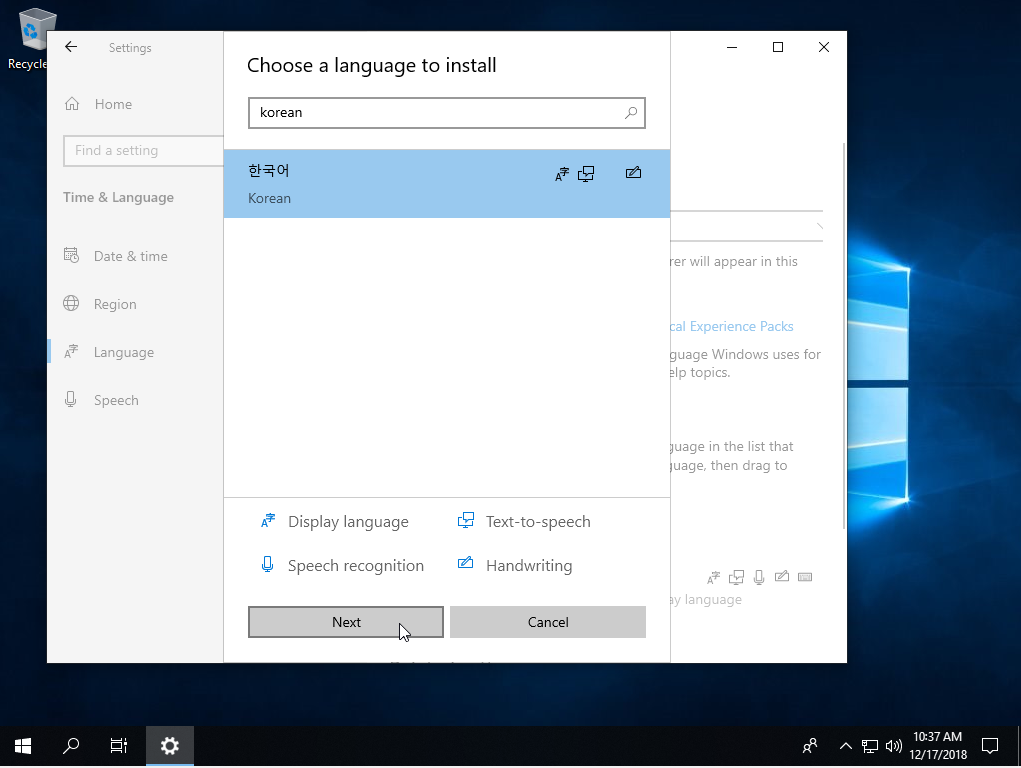Click the network icon in system tray
The image size is (1021, 768).
click(870, 747)
